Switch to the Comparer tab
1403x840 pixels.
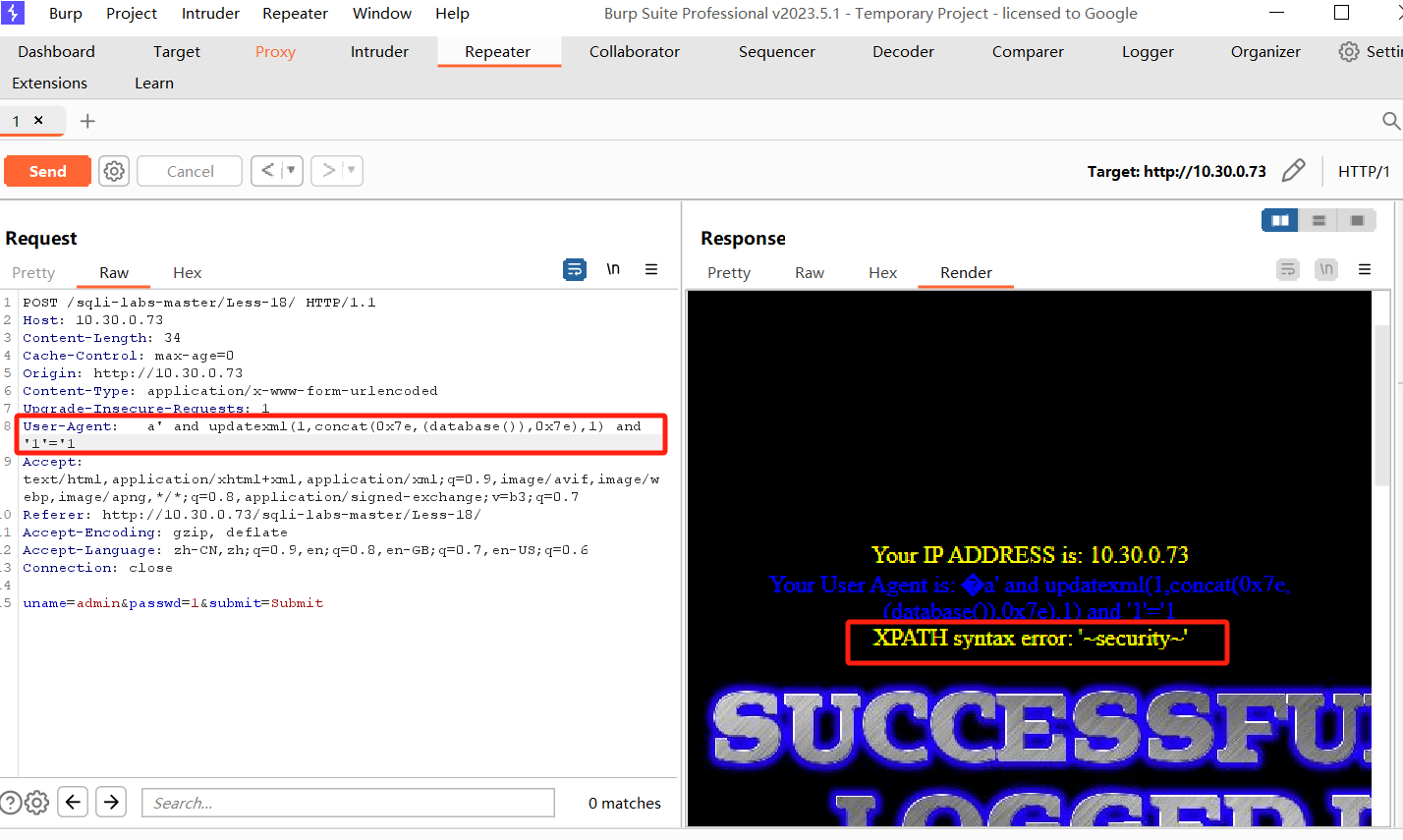point(1028,52)
